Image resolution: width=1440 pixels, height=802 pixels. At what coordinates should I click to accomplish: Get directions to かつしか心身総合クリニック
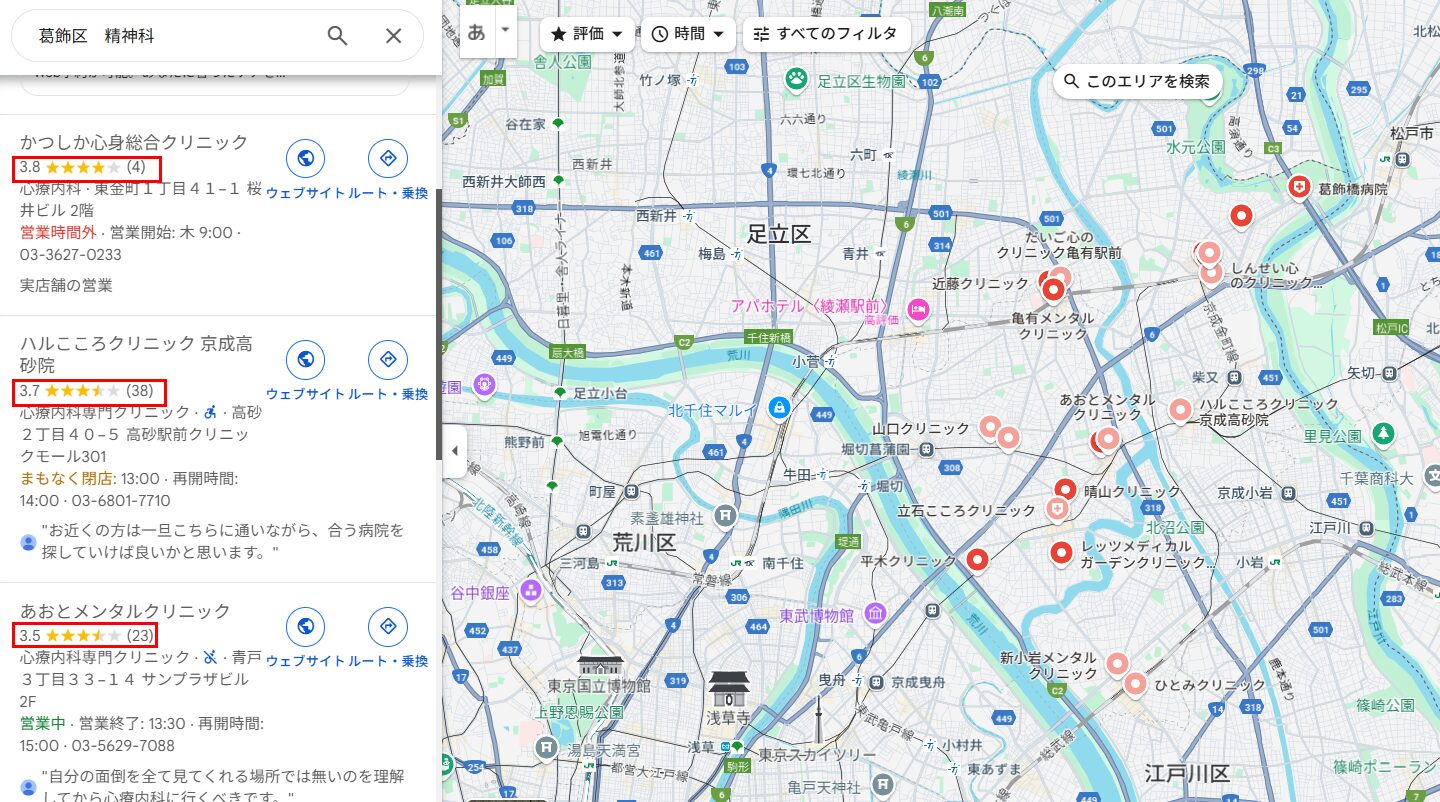click(388, 158)
